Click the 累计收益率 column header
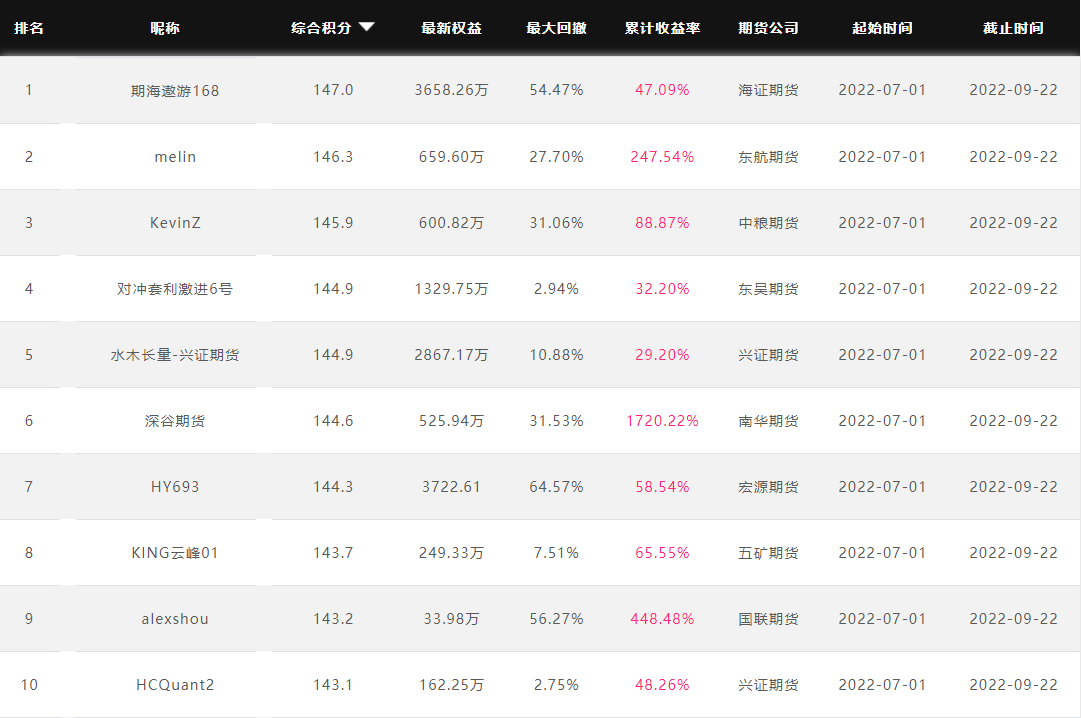This screenshot has height=718, width=1081. click(x=663, y=28)
